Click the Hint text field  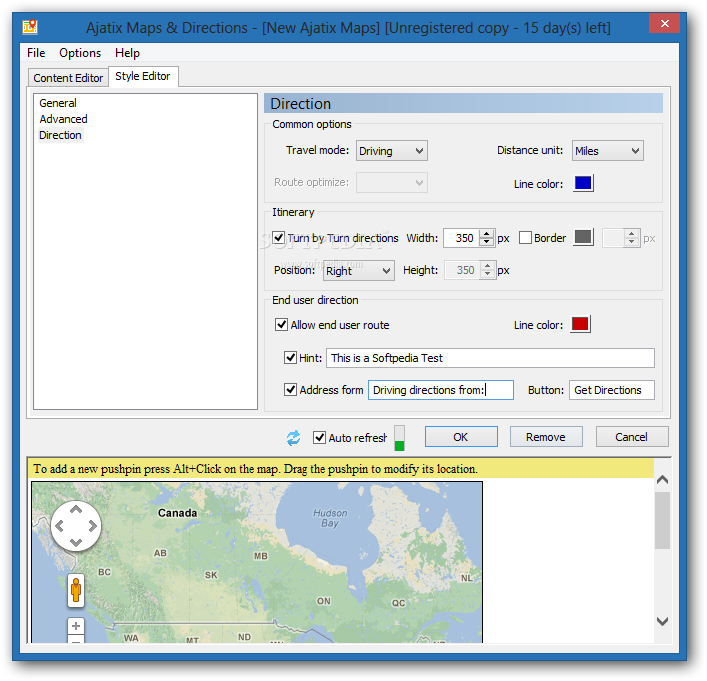[490, 358]
